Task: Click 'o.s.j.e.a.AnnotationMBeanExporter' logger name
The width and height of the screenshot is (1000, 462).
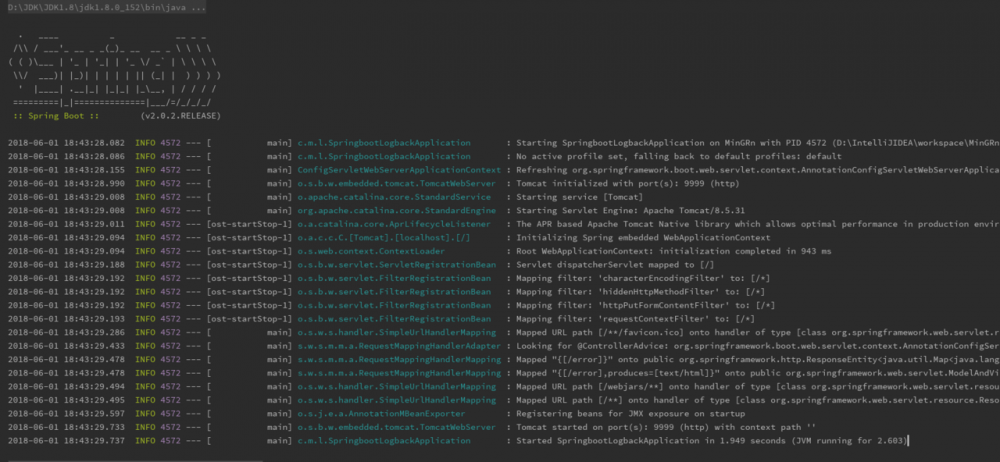Action: pos(381,414)
